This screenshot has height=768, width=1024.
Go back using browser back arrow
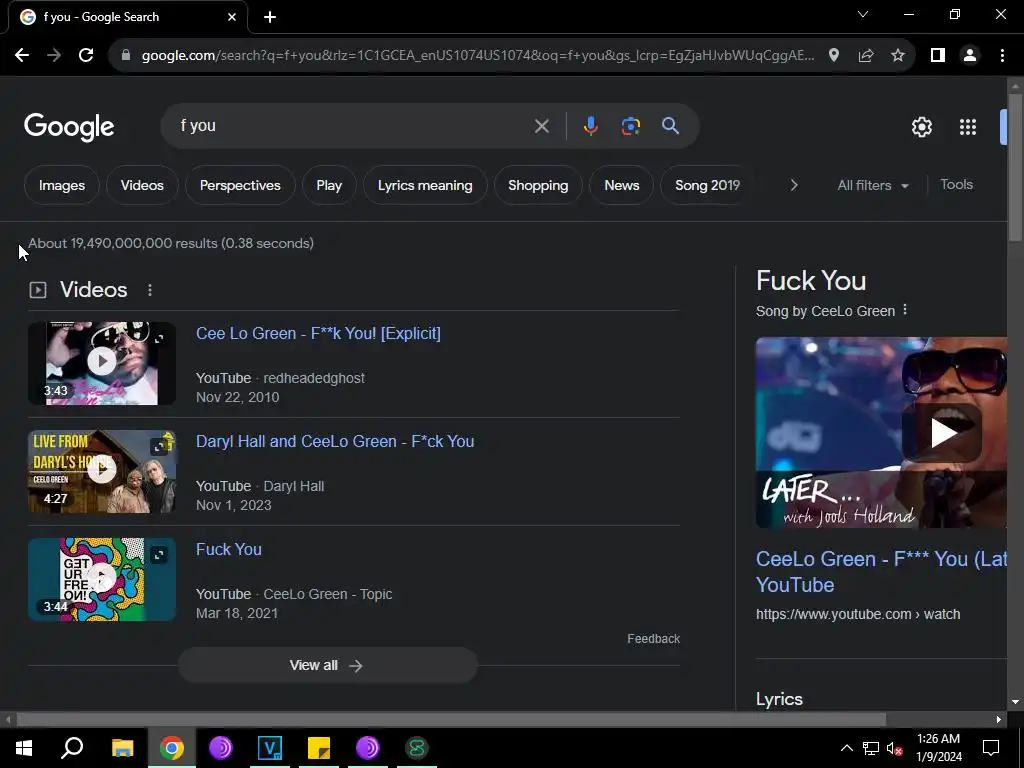[22, 56]
